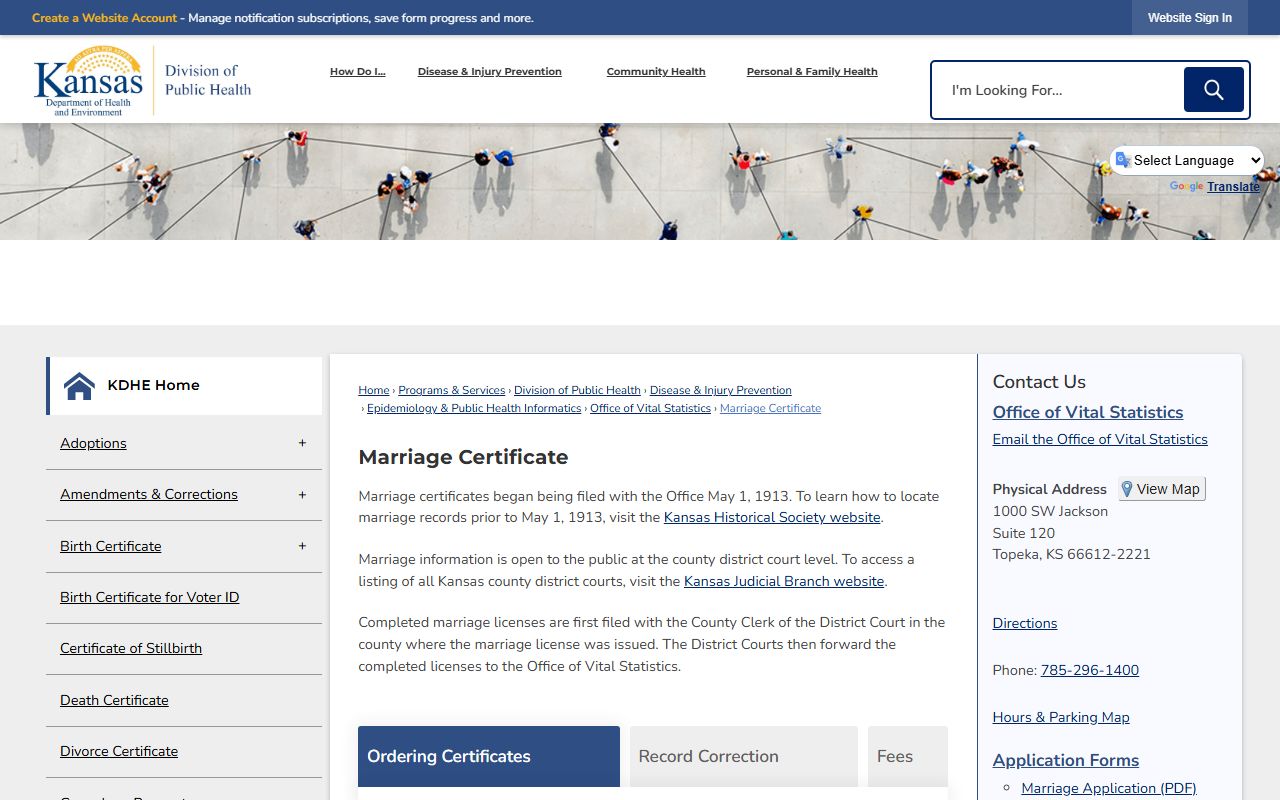The height and width of the screenshot is (800, 1280).
Task: Expand the Adoptions submenu plus sign
Action: tap(302, 443)
